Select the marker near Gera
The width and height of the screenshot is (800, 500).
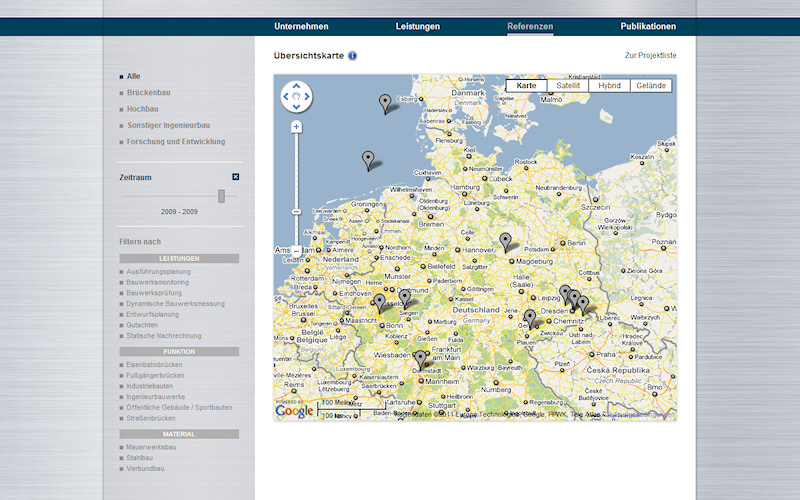(530, 319)
